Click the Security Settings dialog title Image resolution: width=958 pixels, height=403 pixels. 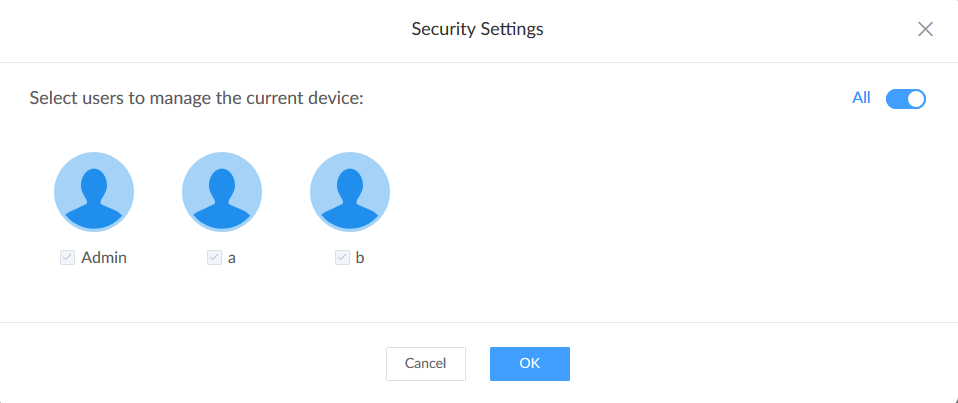tap(477, 29)
